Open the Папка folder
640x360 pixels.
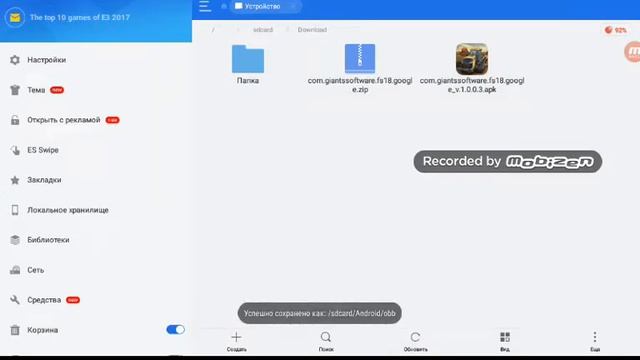248,59
